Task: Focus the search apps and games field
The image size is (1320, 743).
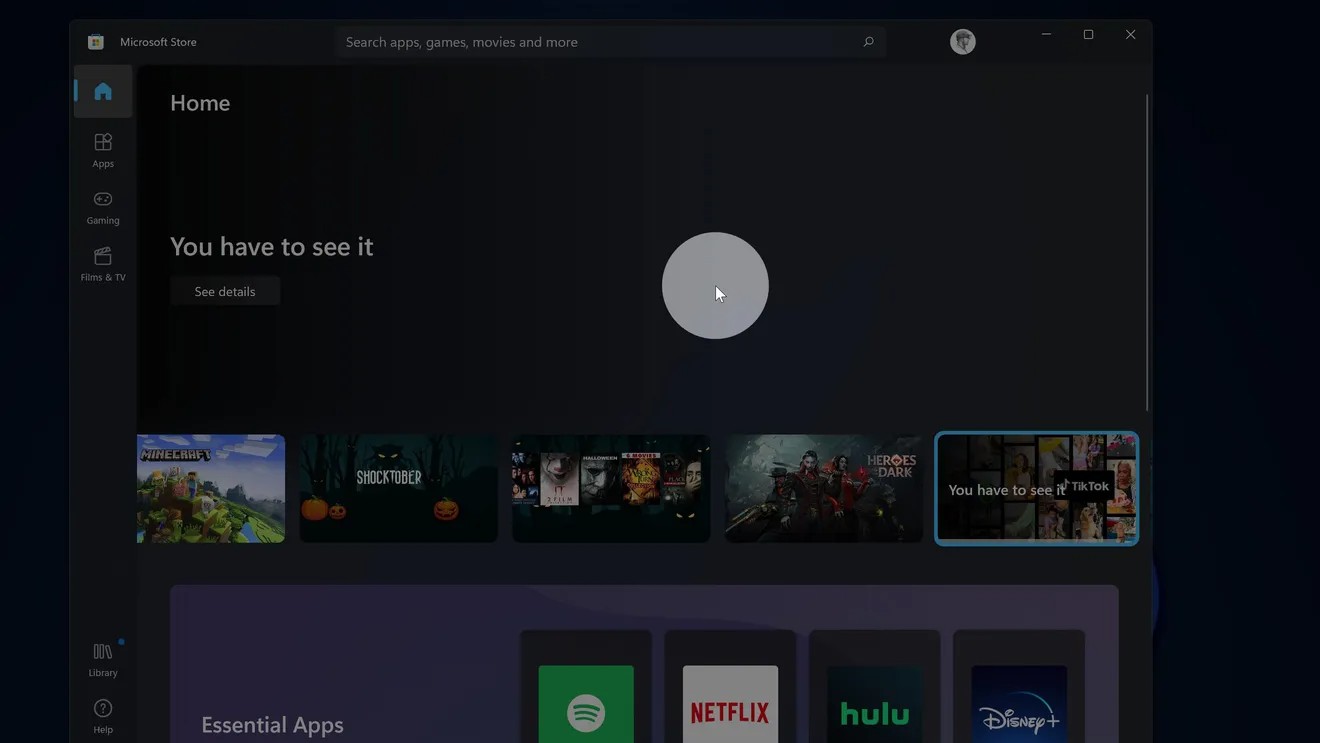Action: (610, 42)
